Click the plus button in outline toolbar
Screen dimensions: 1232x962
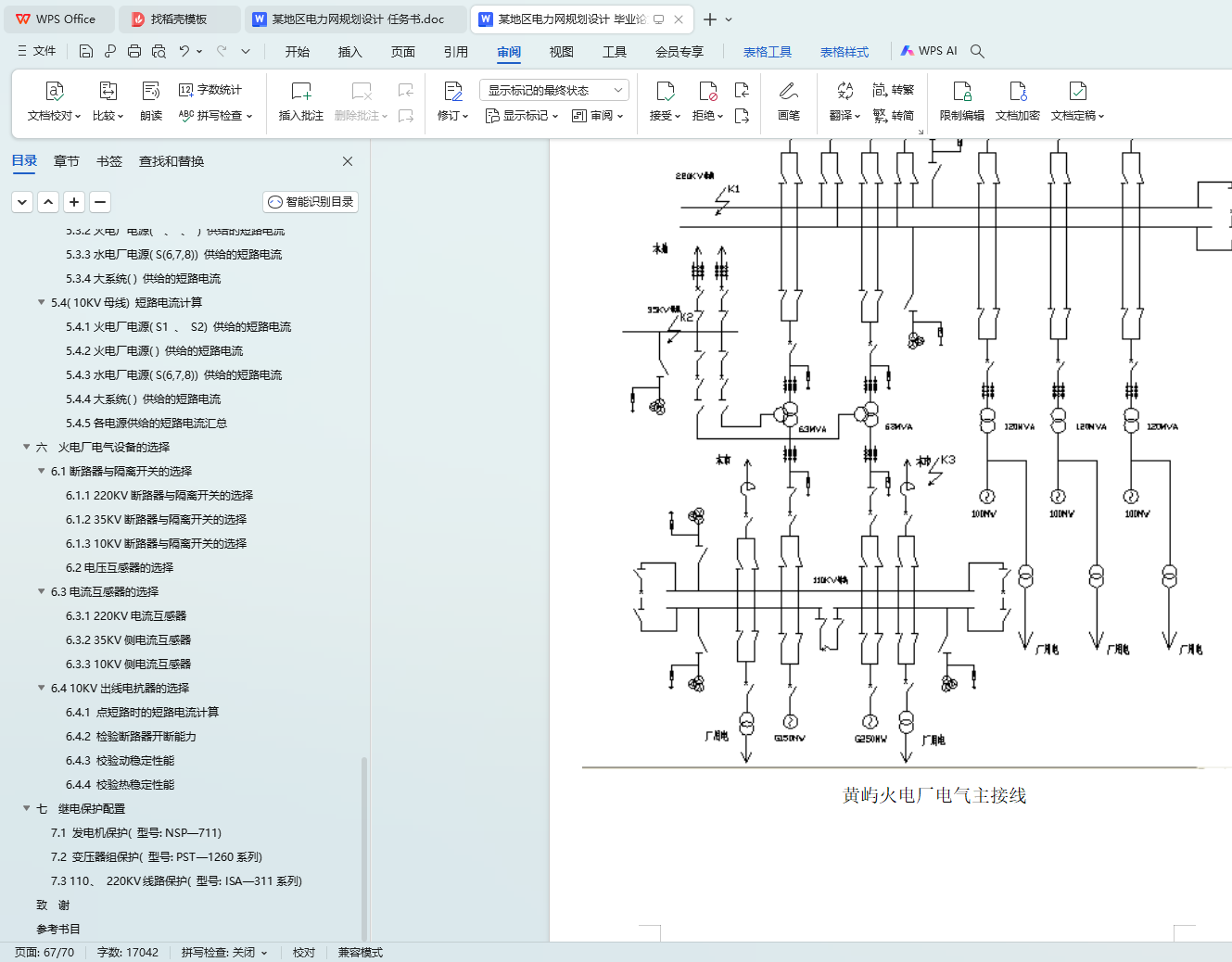click(x=74, y=201)
